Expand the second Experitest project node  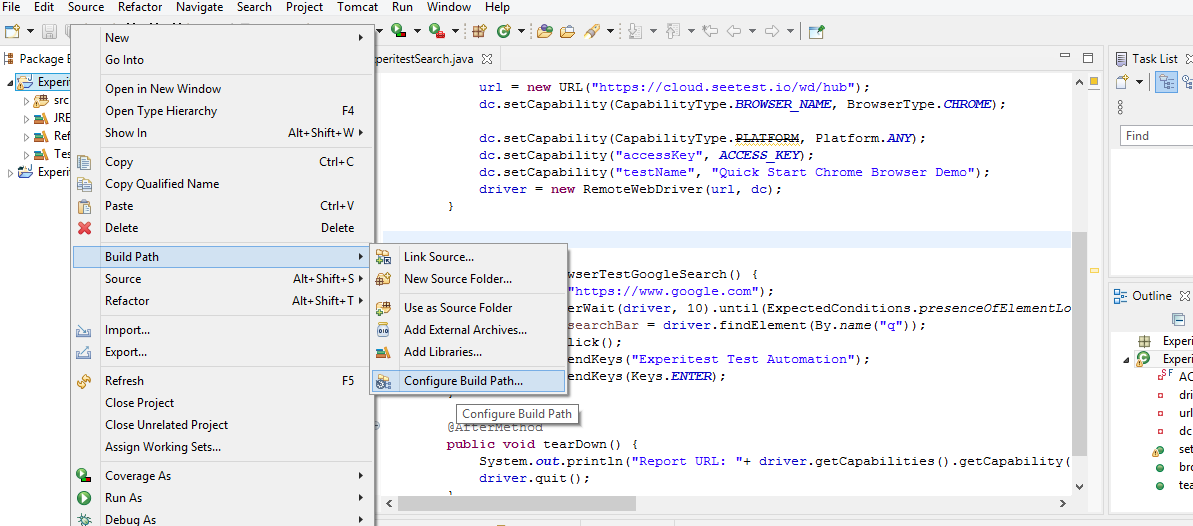point(10,173)
